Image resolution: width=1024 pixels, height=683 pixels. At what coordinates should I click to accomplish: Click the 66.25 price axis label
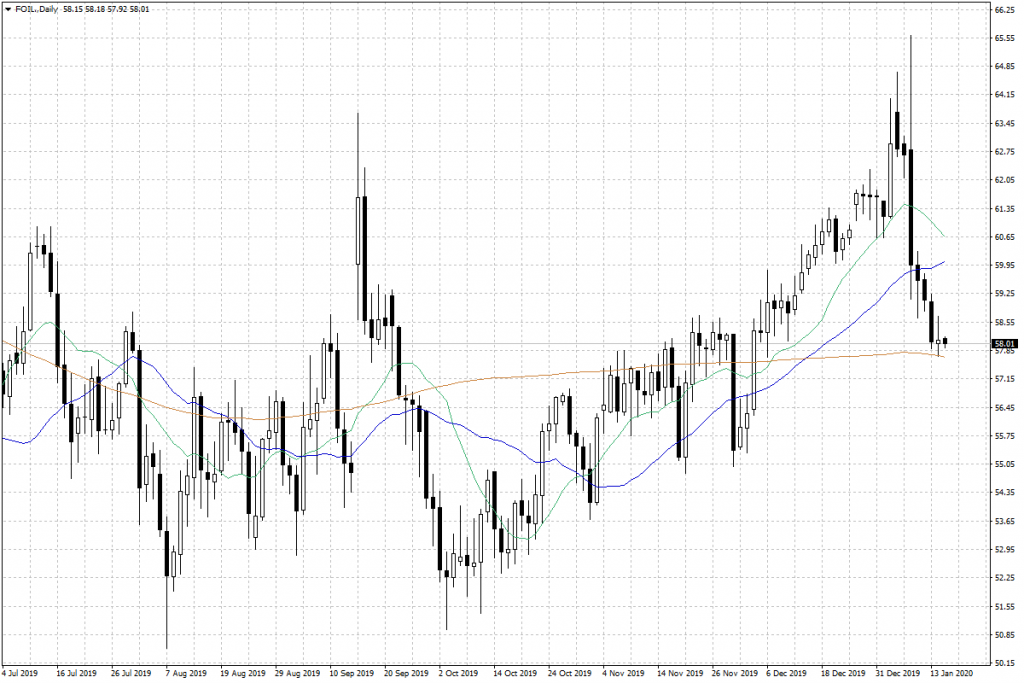click(1004, 10)
